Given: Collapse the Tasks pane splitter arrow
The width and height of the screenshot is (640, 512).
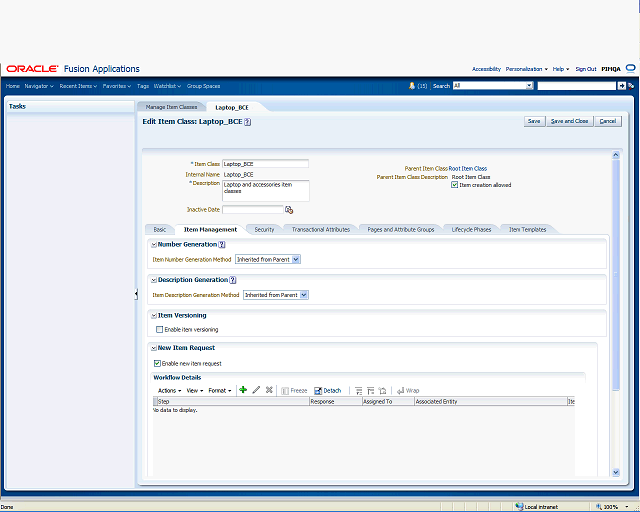Looking at the screenshot, I should [136, 294].
